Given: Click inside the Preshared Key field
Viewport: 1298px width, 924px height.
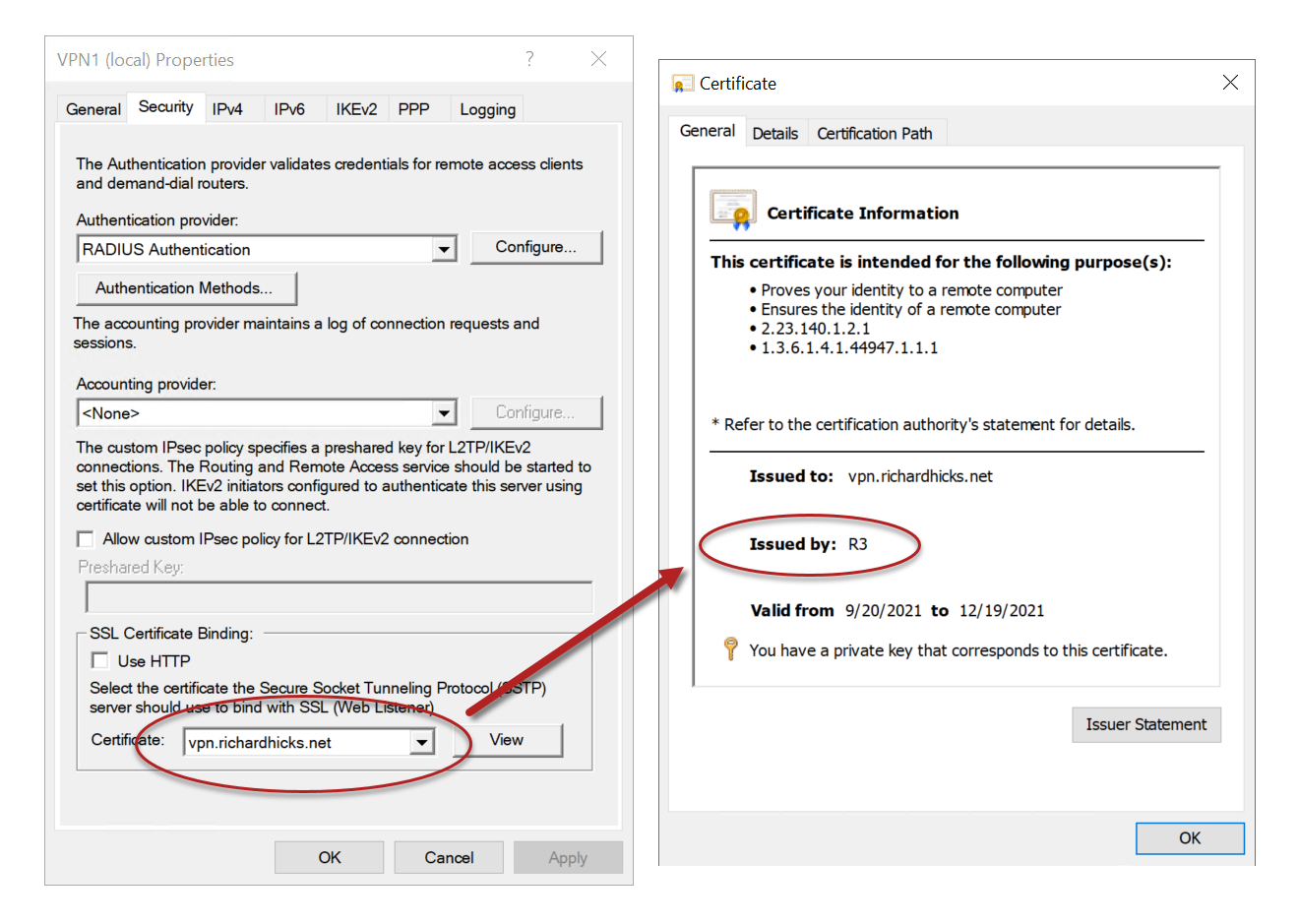Looking at the screenshot, I should tap(339, 596).
